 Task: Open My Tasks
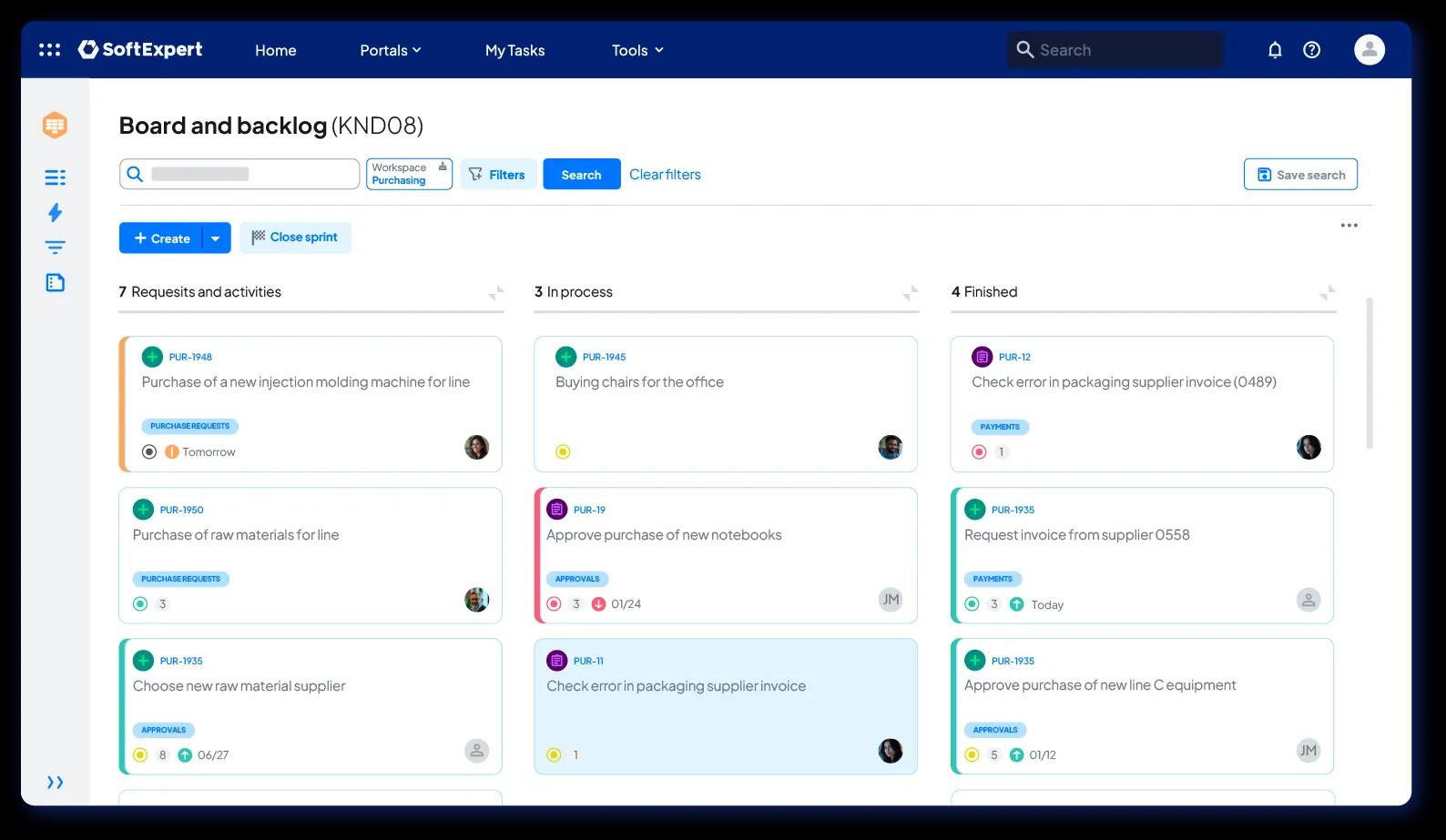click(x=514, y=50)
